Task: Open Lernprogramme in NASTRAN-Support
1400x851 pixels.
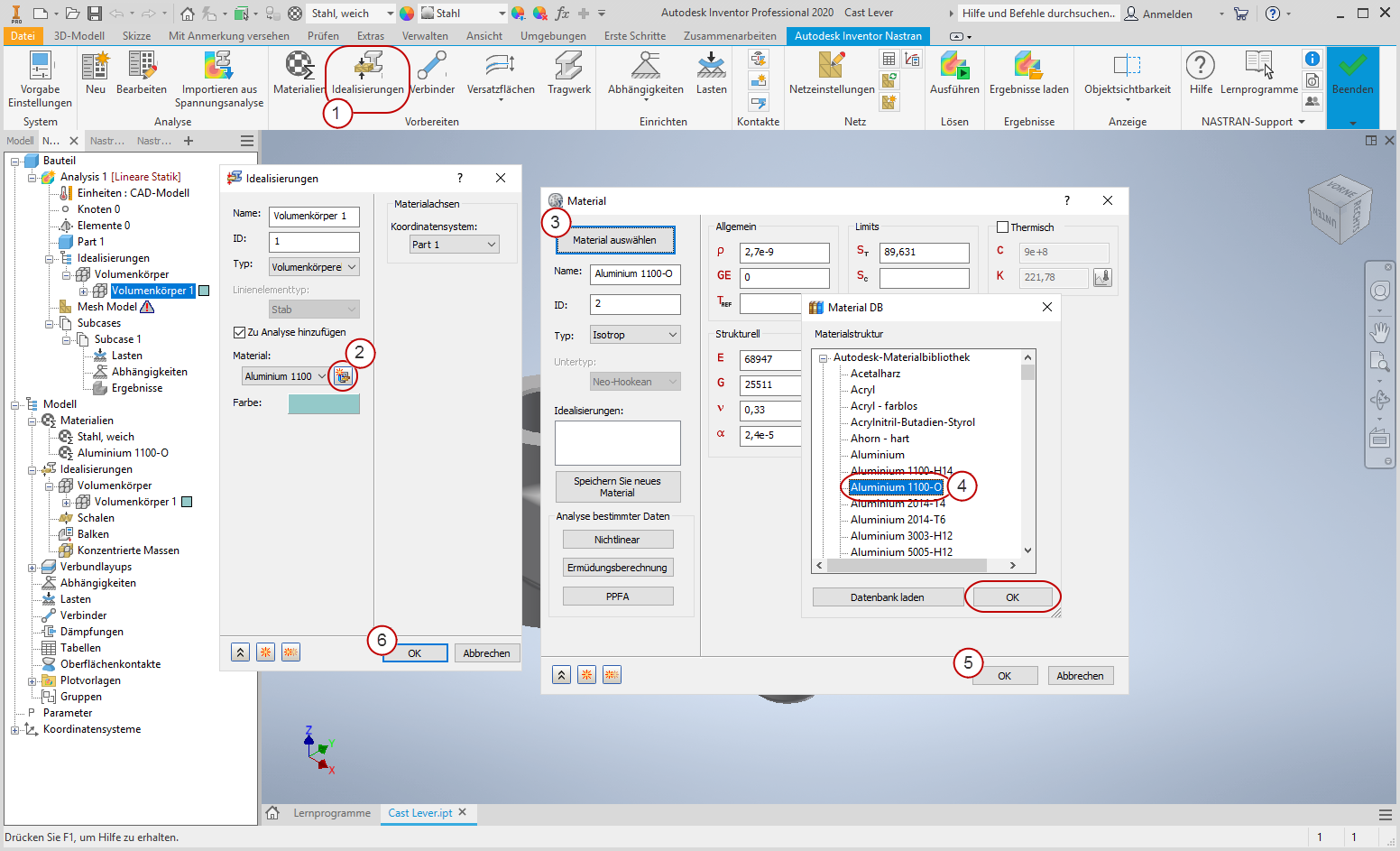Action: pyautogui.click(x=1259, y=72)
